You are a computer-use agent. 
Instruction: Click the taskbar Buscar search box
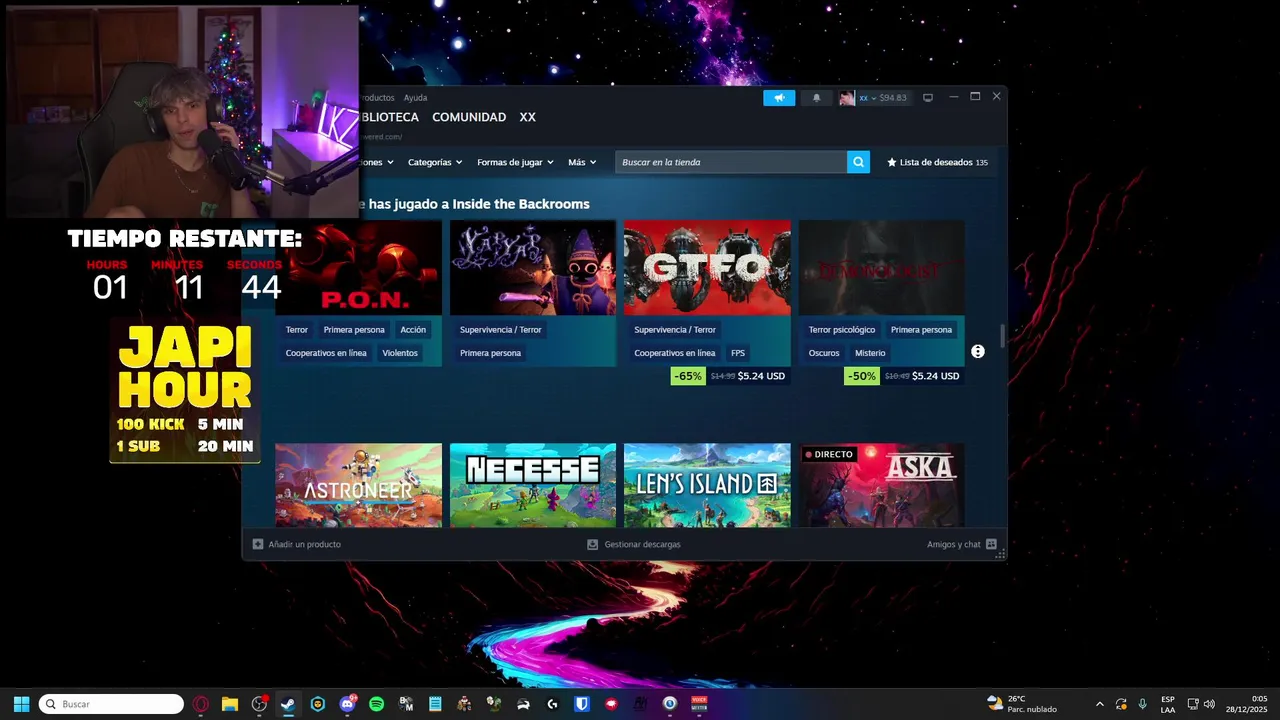[x=111, y=704]
